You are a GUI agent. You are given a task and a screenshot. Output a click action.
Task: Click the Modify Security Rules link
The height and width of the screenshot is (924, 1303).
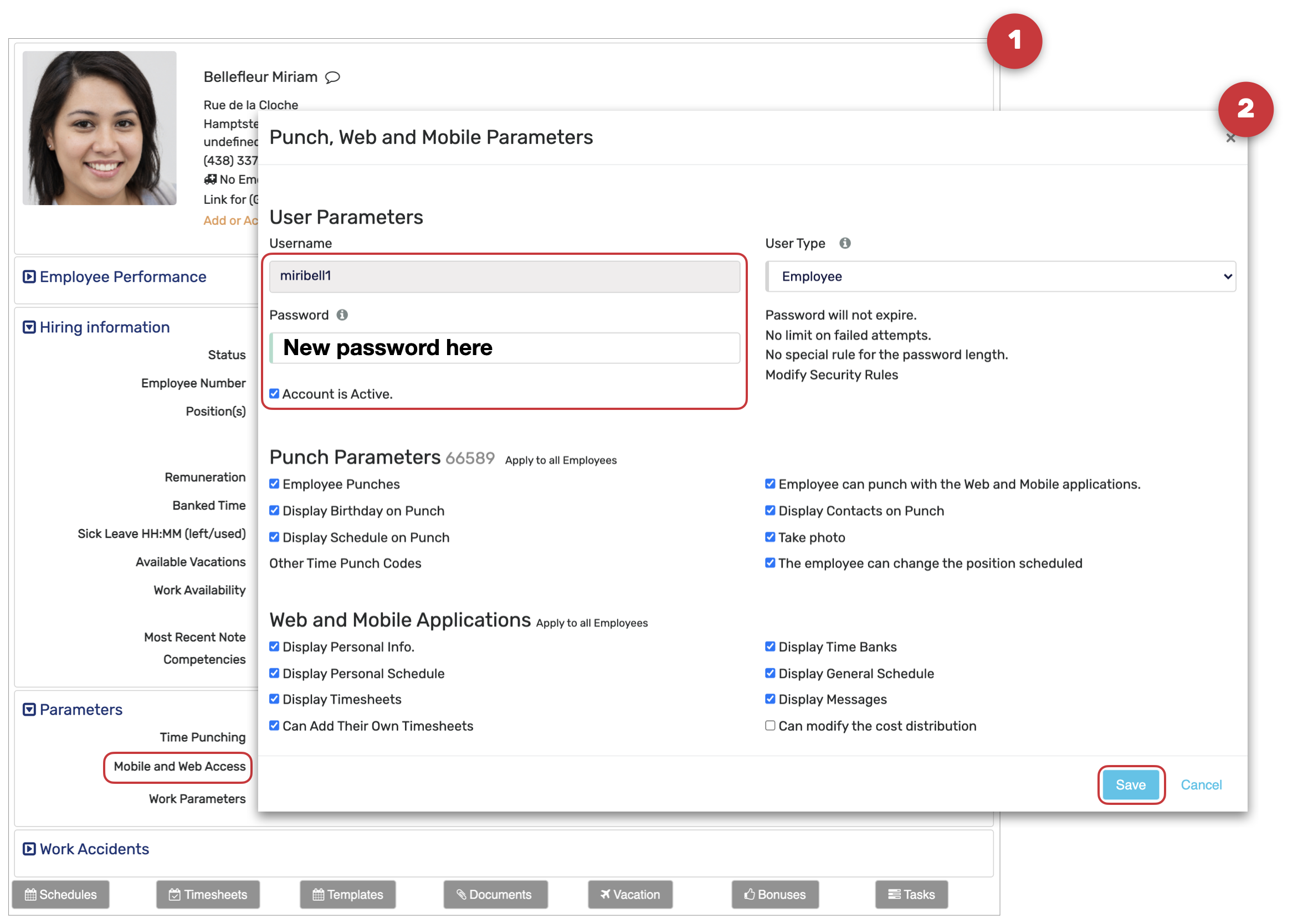click(x=832, y=375)
